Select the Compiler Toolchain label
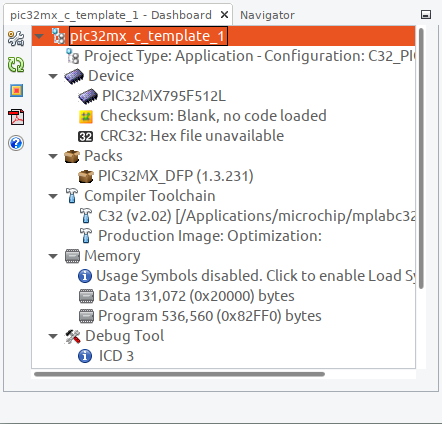The width and height of the screenshot is (442, 424). click(x=150, y=196)
